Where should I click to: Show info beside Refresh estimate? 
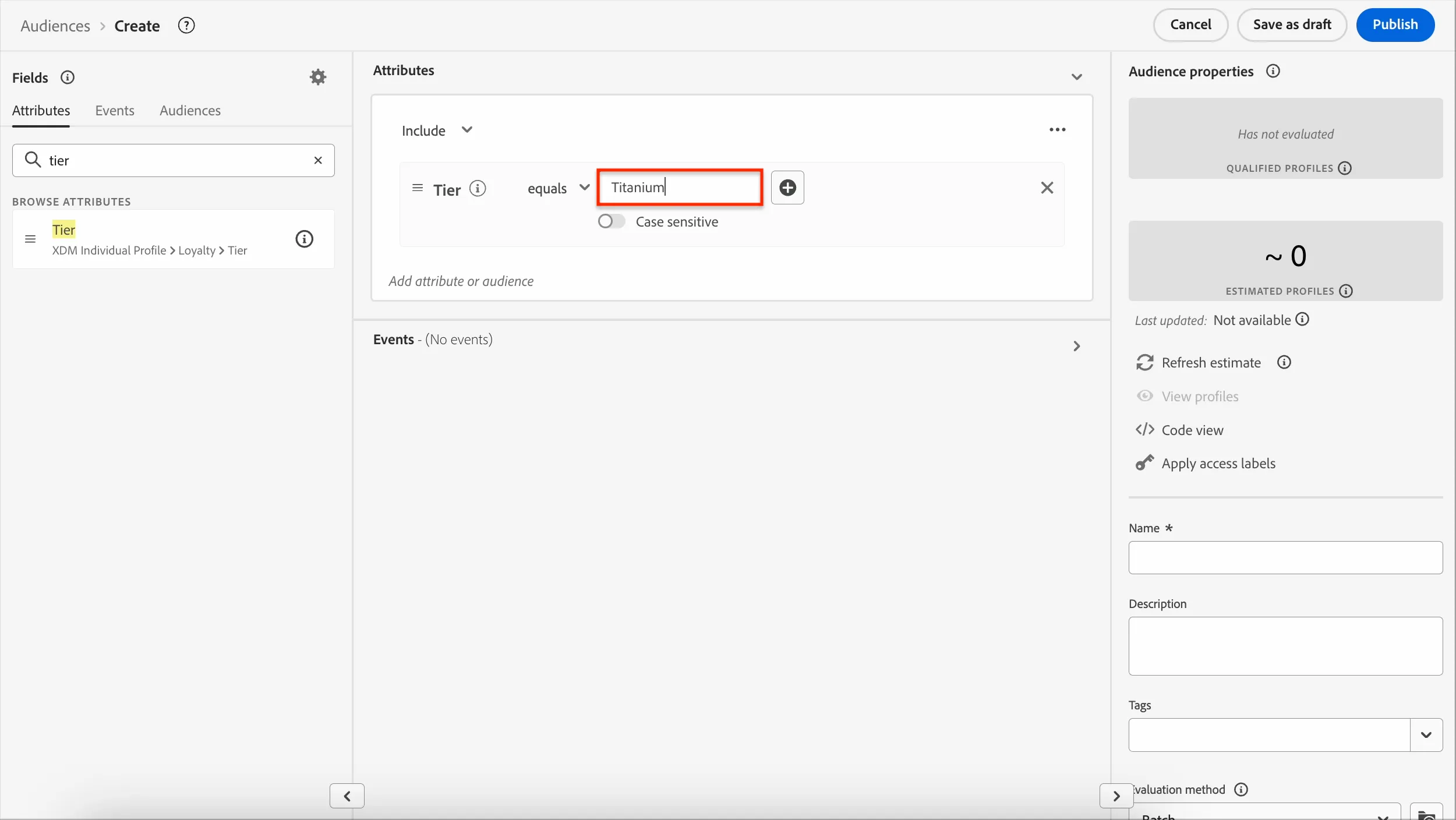[x=1284, y=362]
